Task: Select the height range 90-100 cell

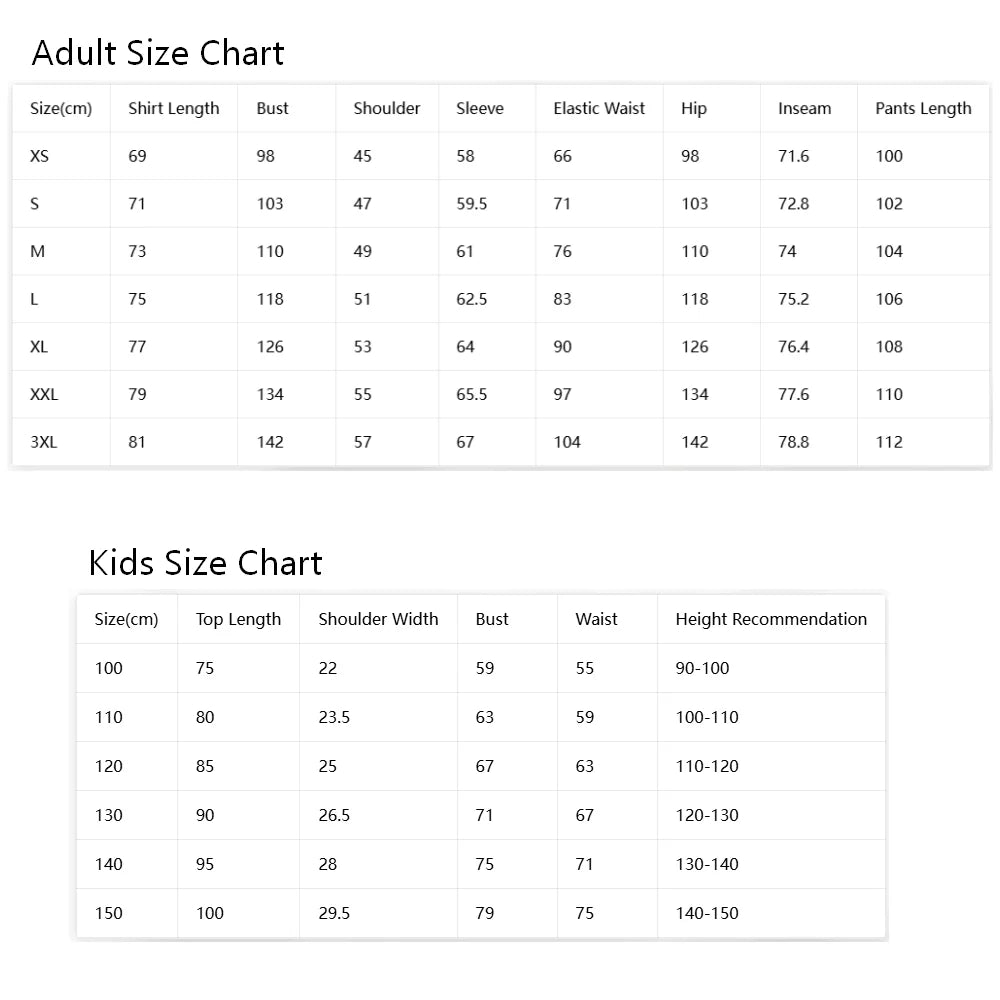Action: (702, 668)
